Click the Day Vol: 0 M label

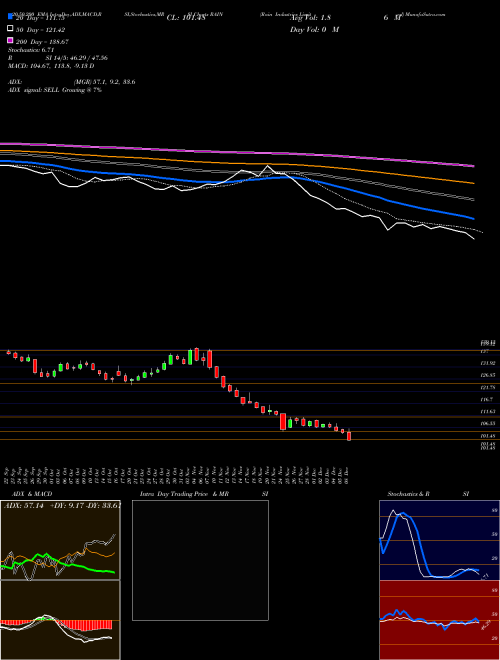[x=314, y=29]
